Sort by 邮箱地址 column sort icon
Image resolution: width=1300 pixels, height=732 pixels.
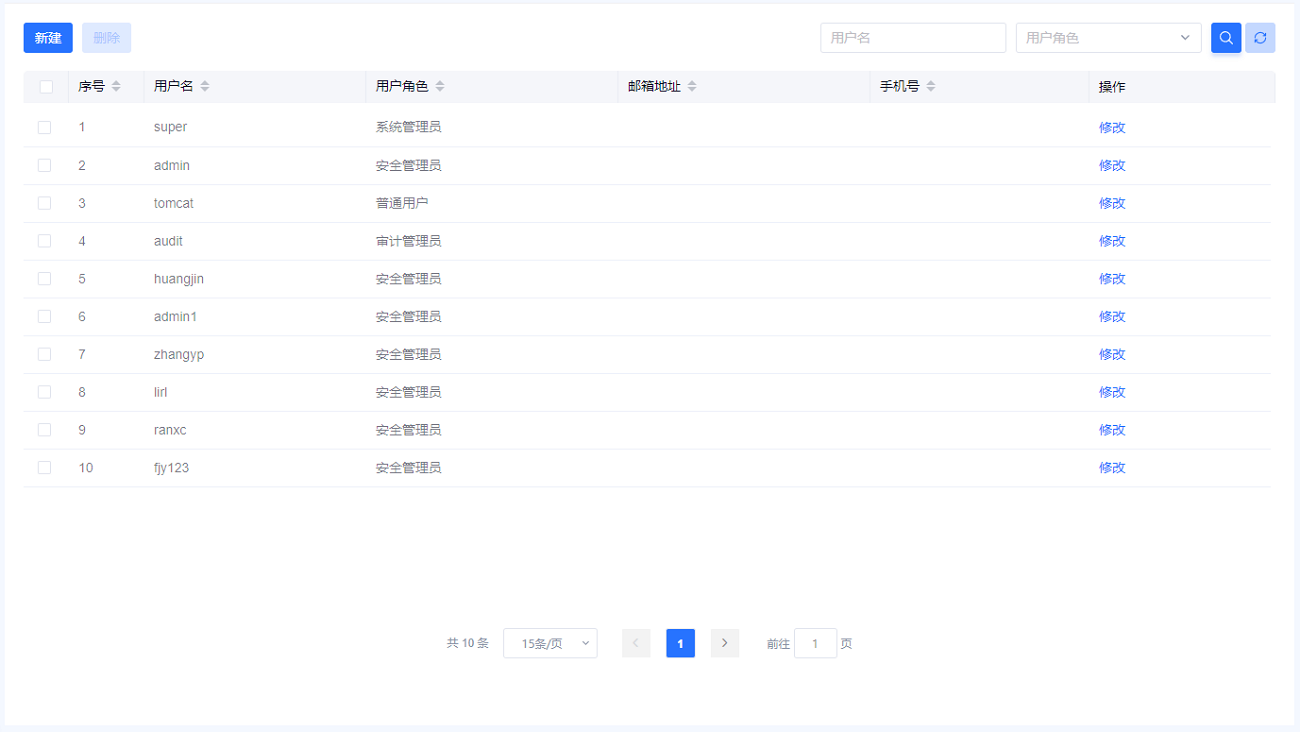[x=692, y=87]
